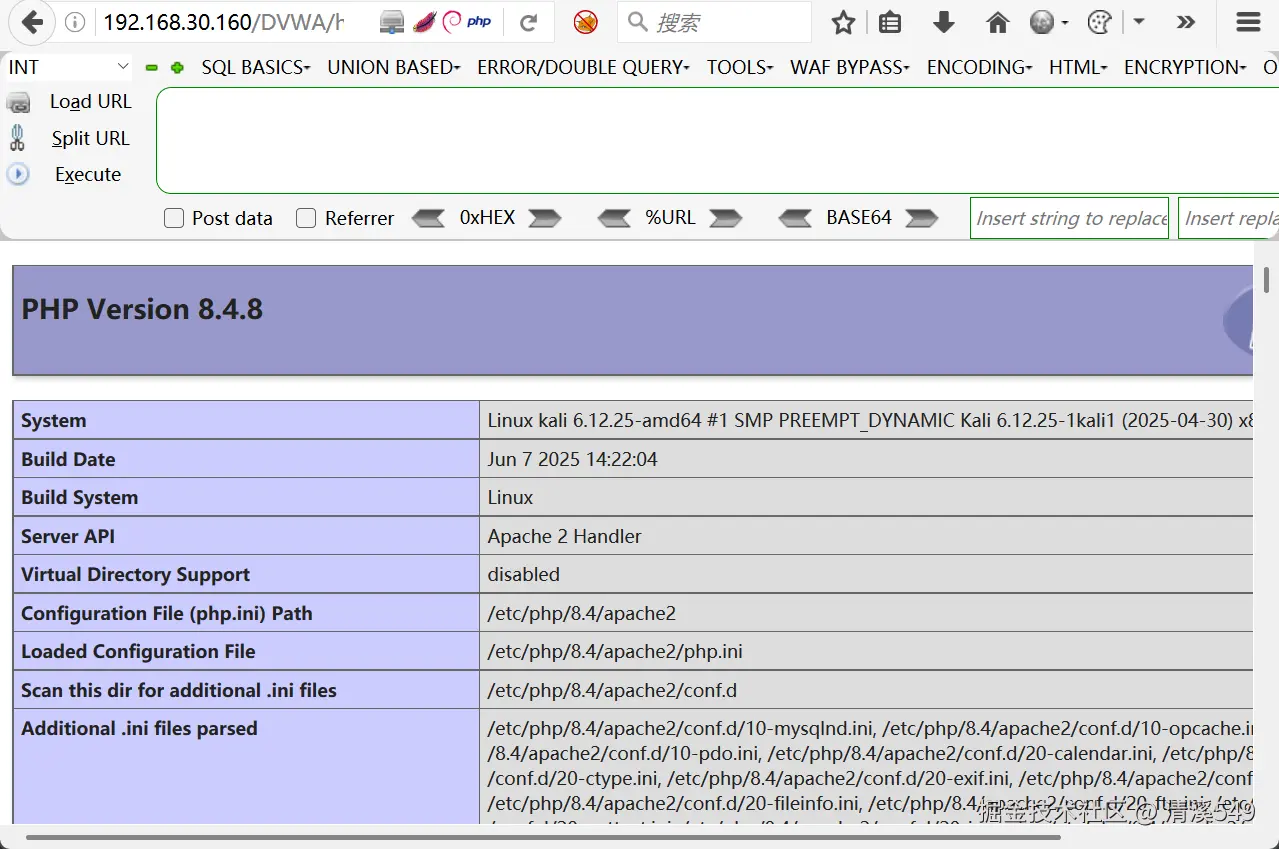Viewport: 1279px width, 849px height.
Task: Open dropdown arrow next to globe icon
Action: point(1064,22)
